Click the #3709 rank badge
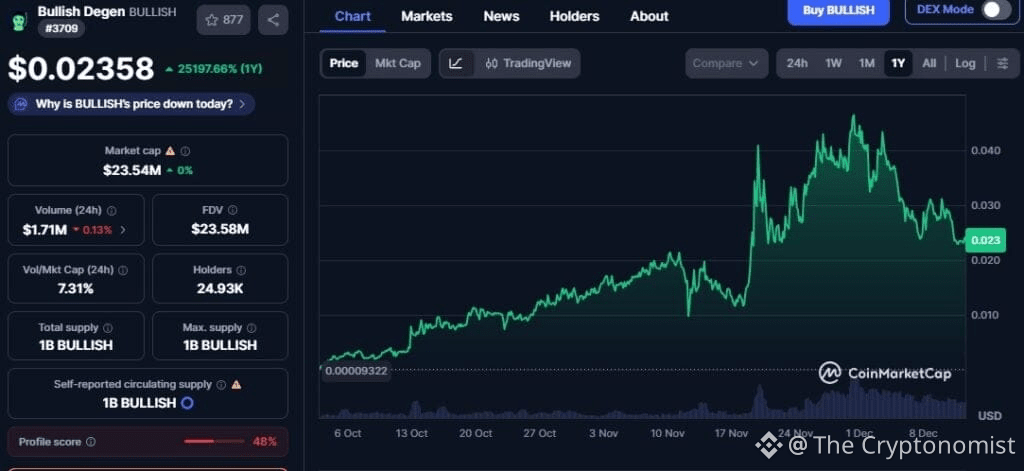Image resolution: width=1024 pixels, height=471 pixels. pos(61,28)
